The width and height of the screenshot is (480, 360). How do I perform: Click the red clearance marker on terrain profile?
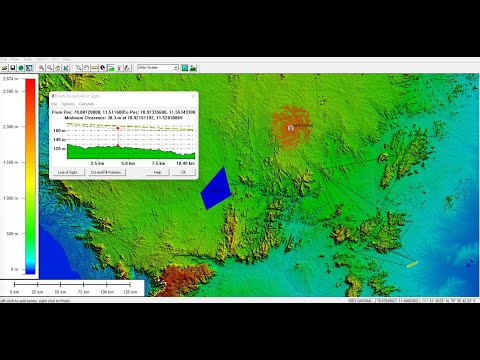point(118,145)
